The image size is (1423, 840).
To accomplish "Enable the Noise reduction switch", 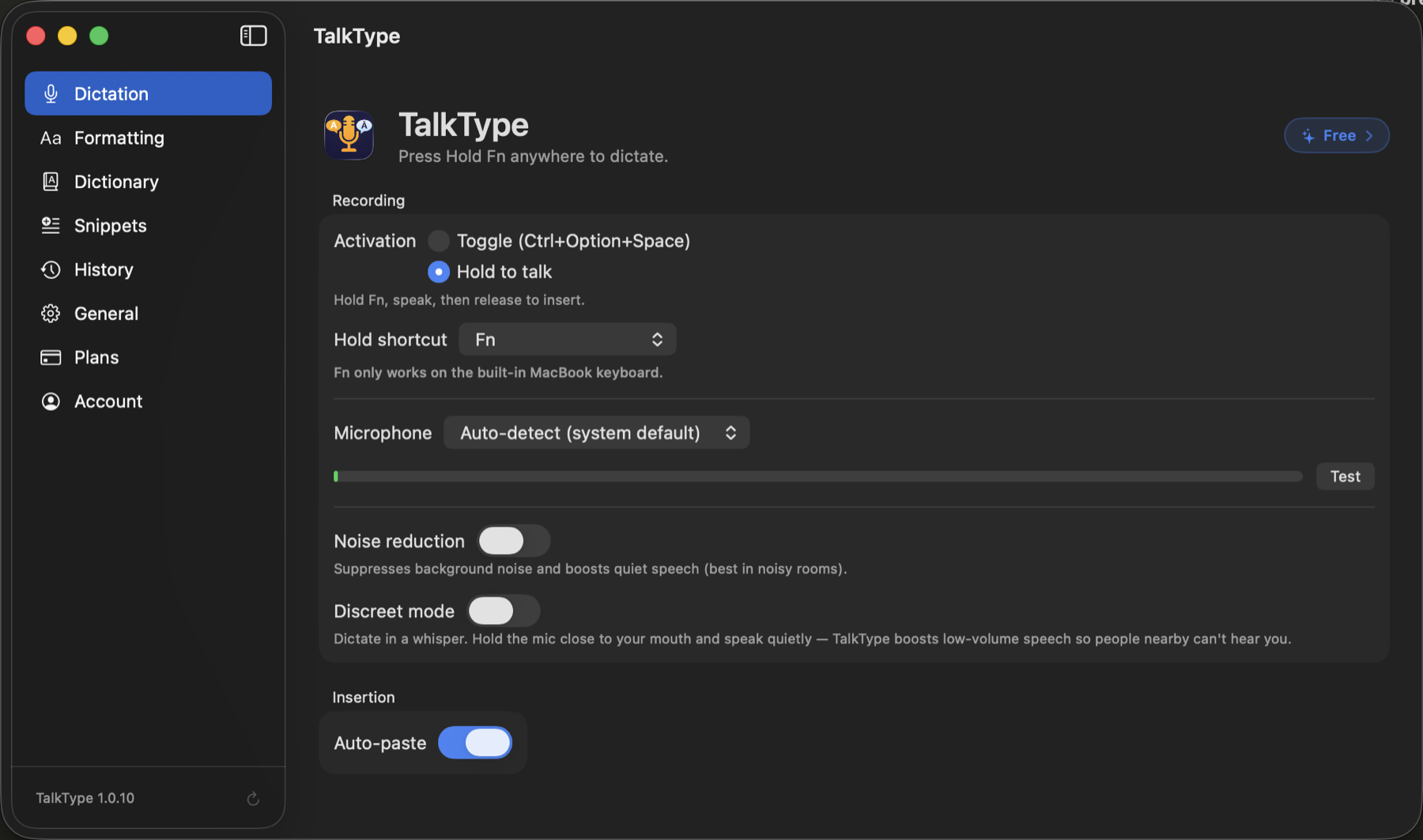I will click(514, 541).
